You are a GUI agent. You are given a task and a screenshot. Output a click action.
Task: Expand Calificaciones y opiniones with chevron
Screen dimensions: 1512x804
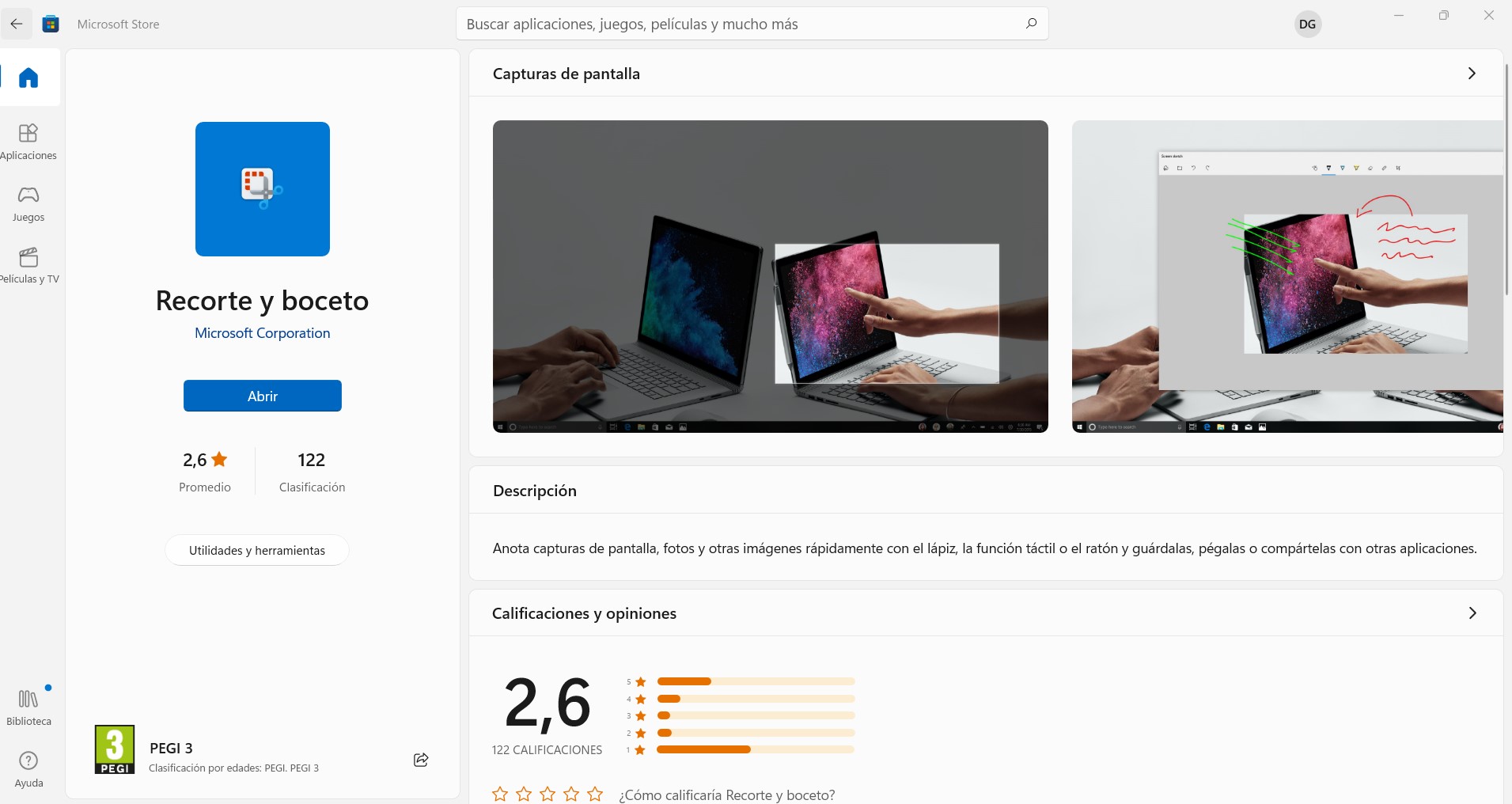pyautogui.click(x=1472, y=613)
